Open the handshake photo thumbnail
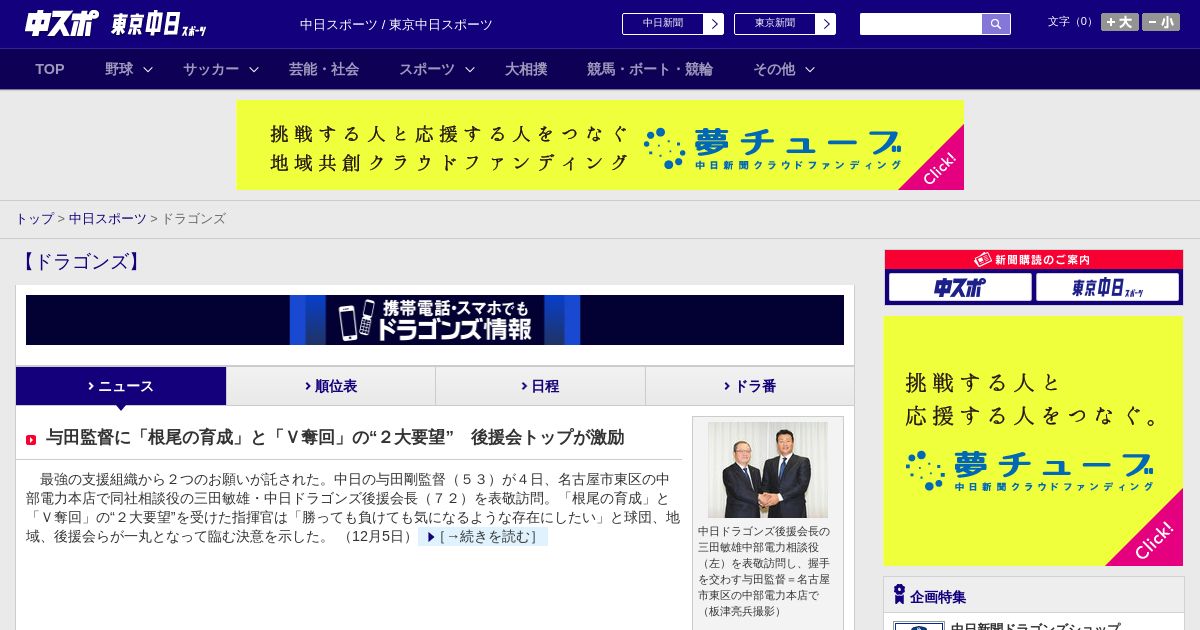Viewport: 1200px width, 630px height. [x=768, y=470]
